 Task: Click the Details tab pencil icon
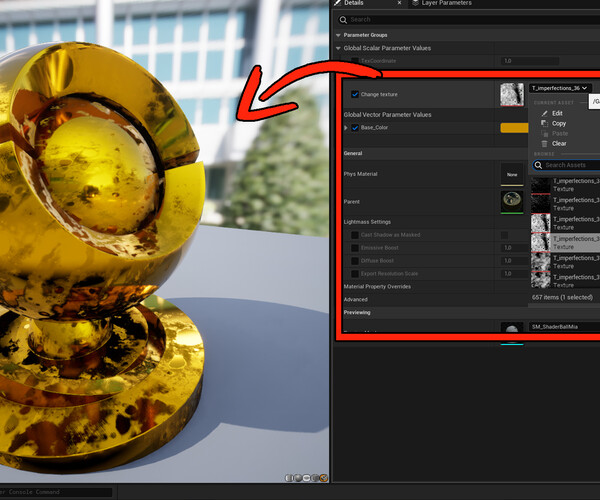coord(338,3)
